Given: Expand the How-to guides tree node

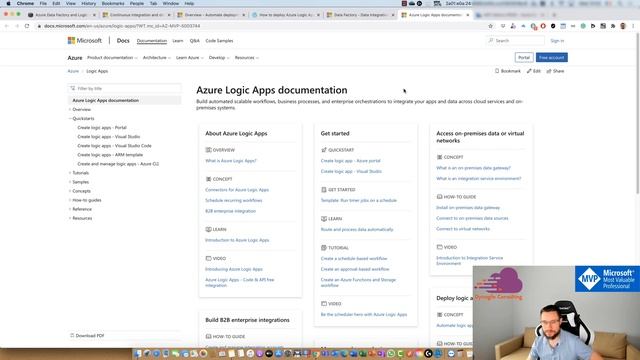Looking at the screenshot, I should (x=70, y=200).
